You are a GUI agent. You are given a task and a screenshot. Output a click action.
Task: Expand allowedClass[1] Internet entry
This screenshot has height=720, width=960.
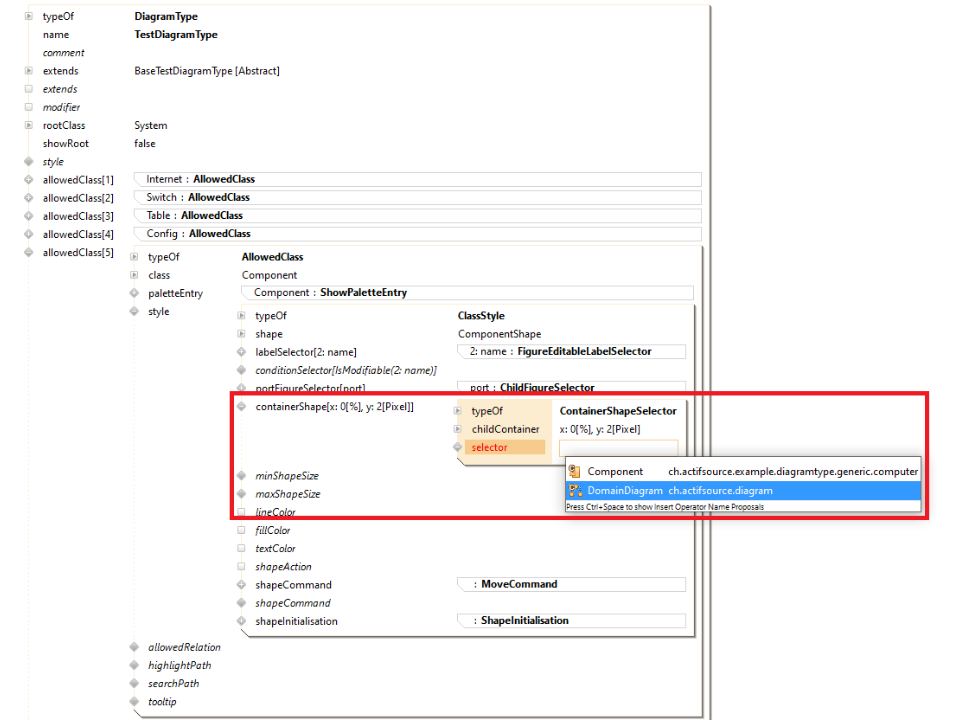[x=29, y=180]
